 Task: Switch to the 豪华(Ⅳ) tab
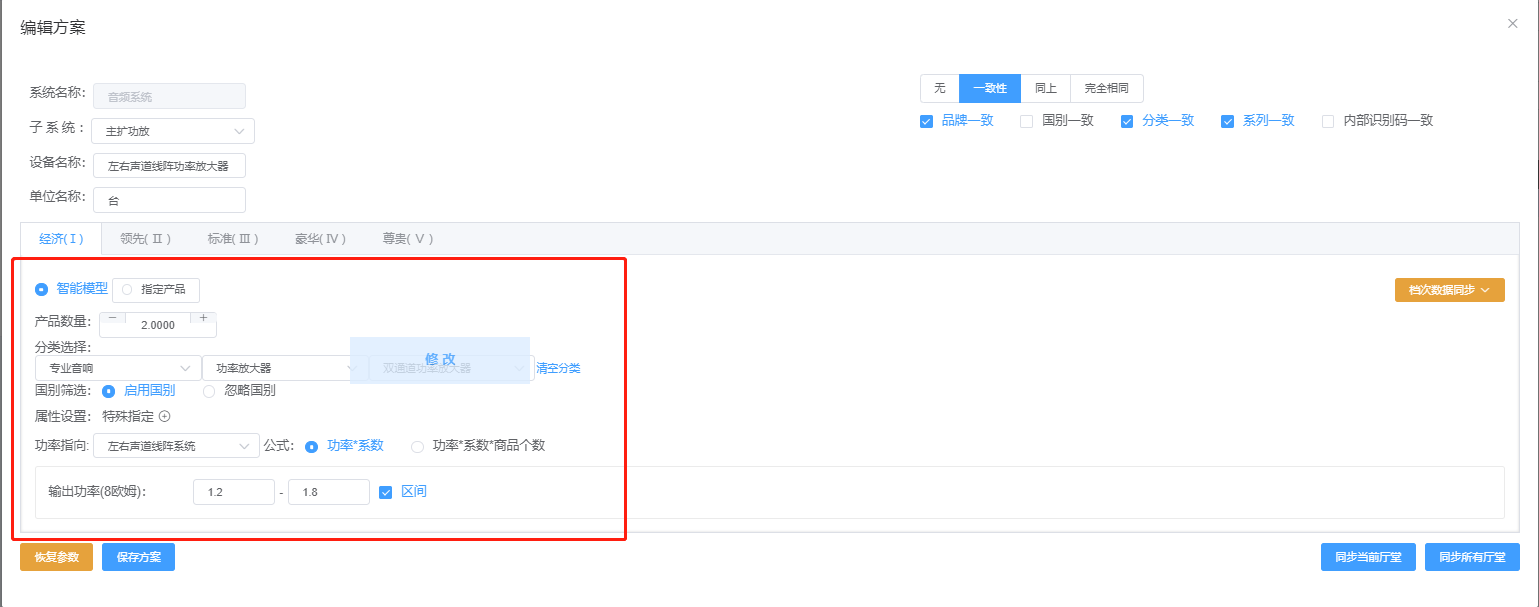tap(320, 239)
